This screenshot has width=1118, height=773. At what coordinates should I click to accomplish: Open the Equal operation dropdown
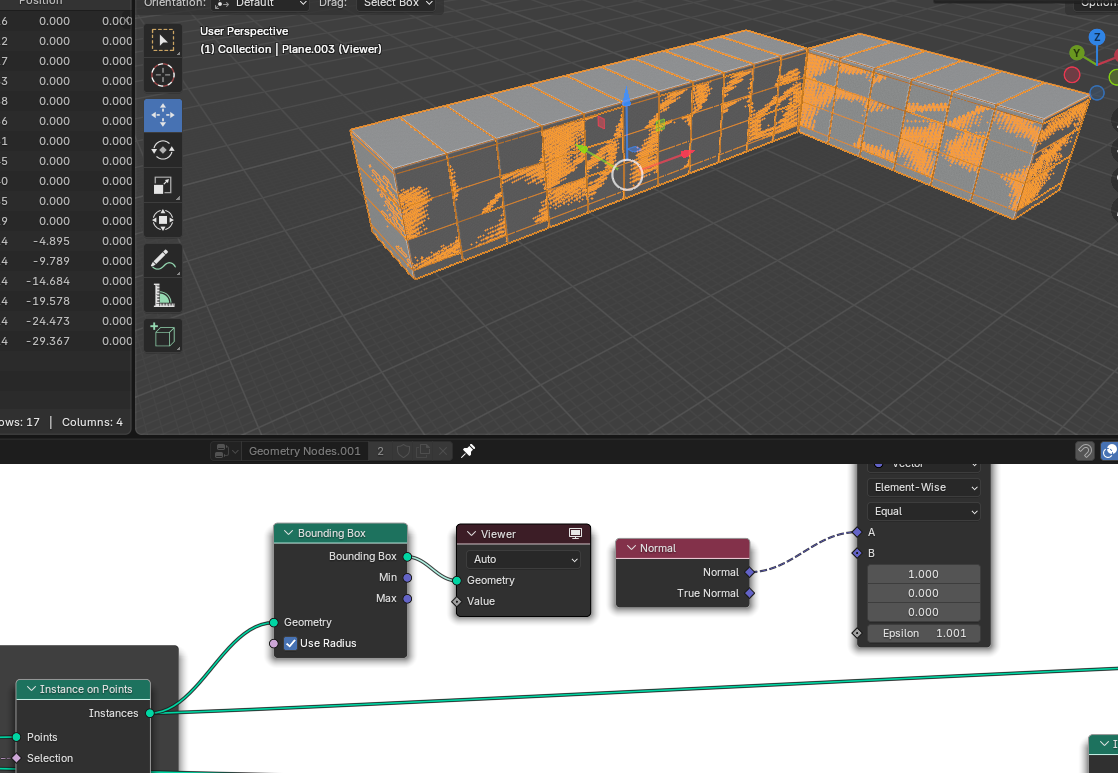923,511
